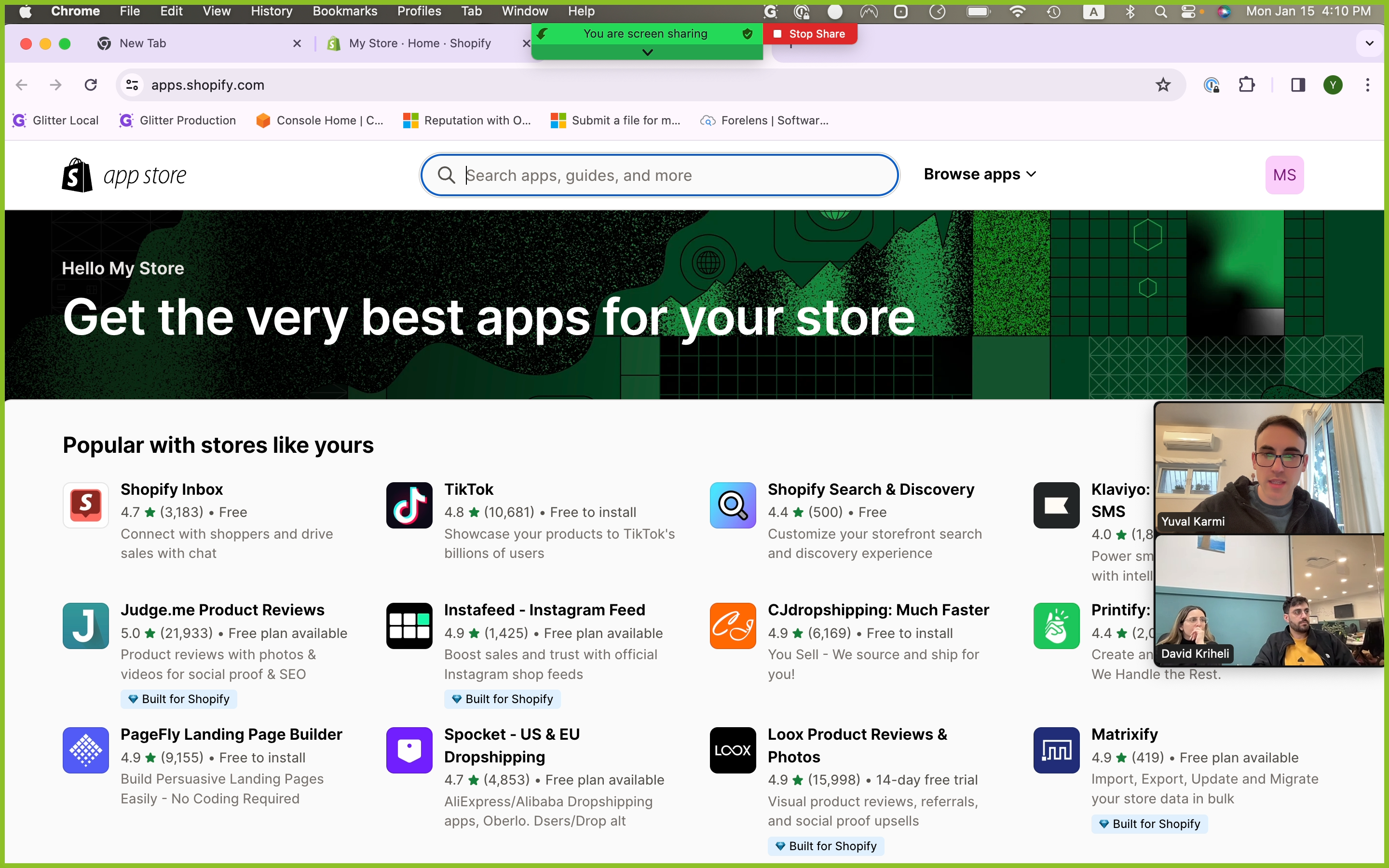Screen dimensions: 1389x868
Task: Bookmark page with the star icon
Action: pos(1163,85)
